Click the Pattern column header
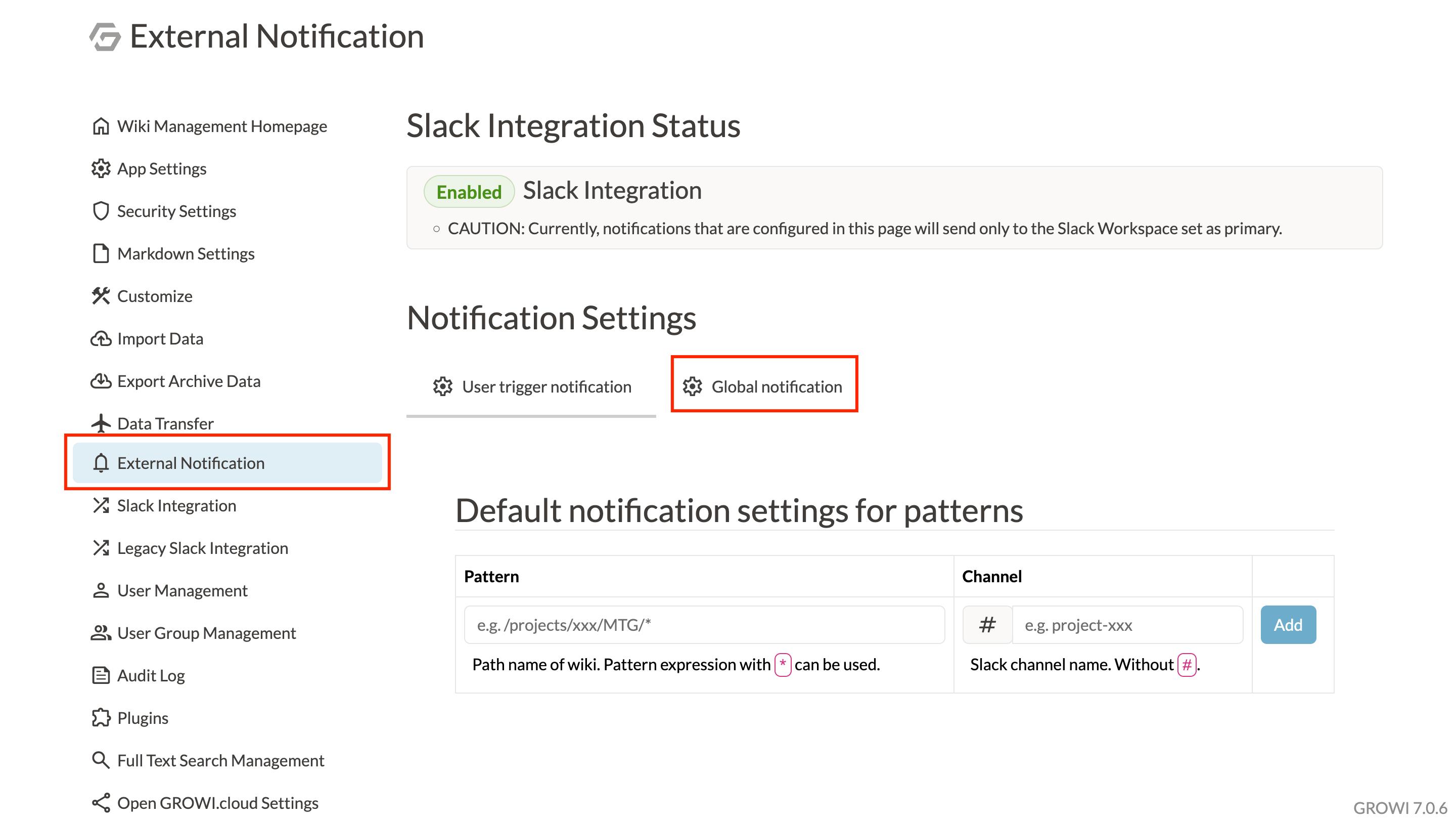 491,576
